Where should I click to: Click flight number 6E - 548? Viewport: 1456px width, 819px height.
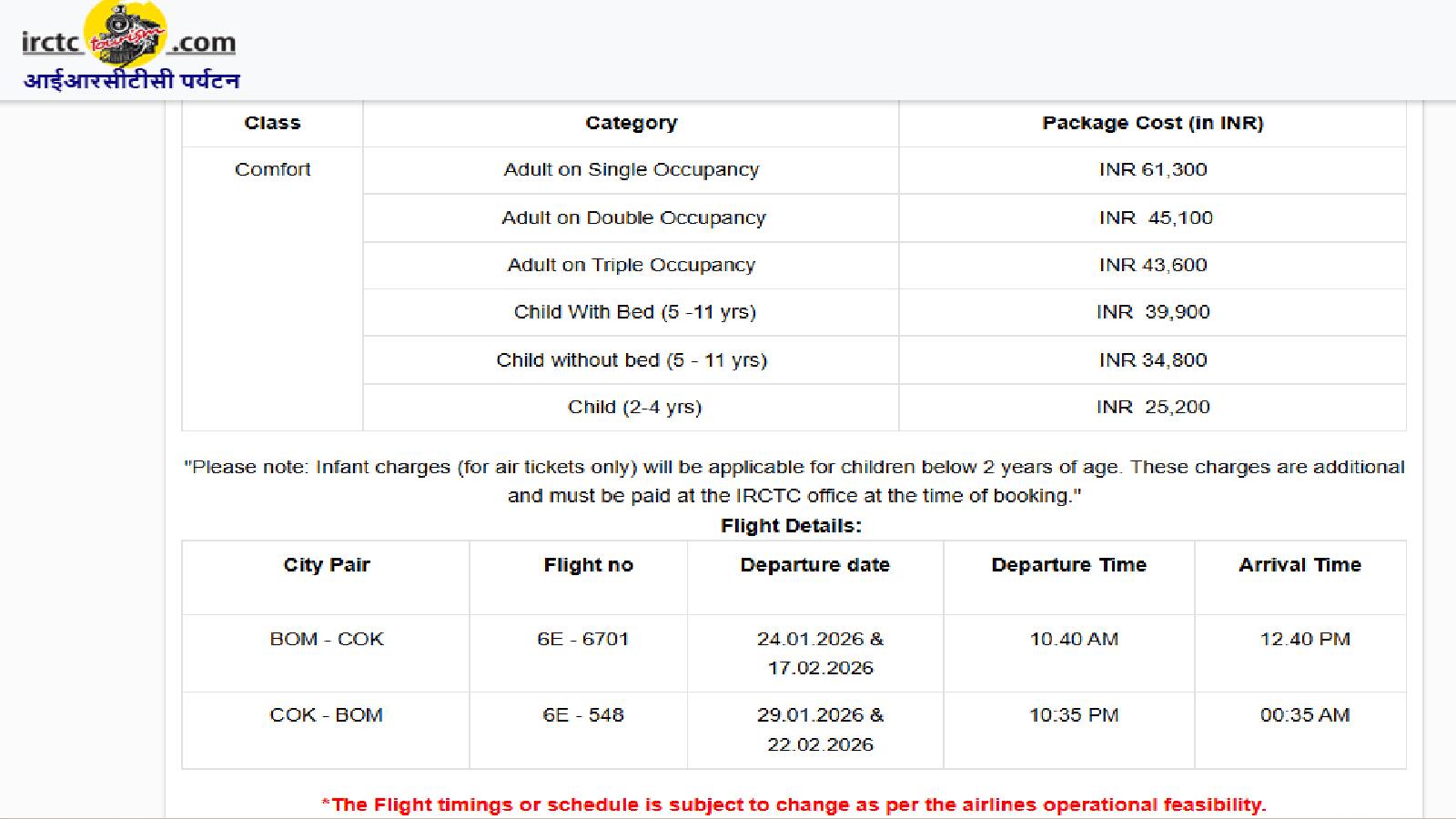point(582,715)
